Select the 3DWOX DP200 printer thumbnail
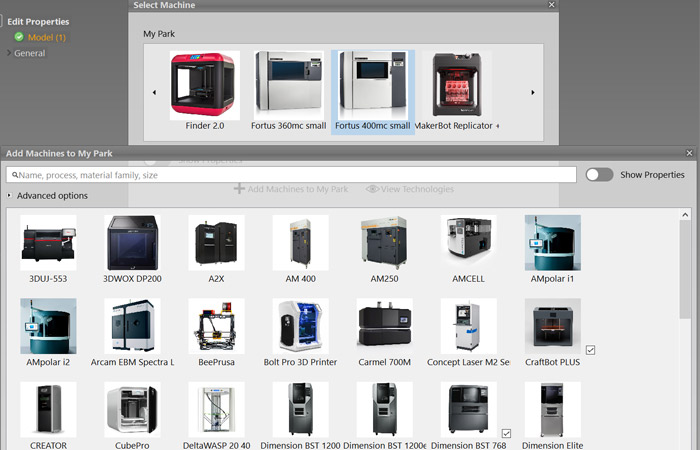This screenshot has width=700, height=450. pos(132,242)
